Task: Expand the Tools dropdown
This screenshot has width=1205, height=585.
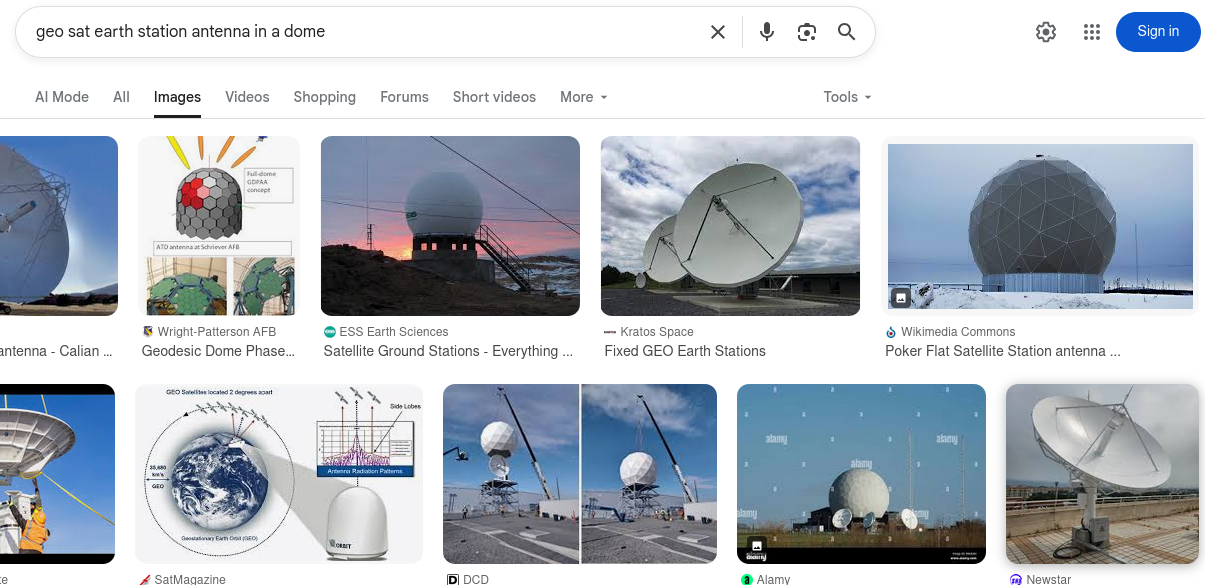Action: (x=847, y=97)
